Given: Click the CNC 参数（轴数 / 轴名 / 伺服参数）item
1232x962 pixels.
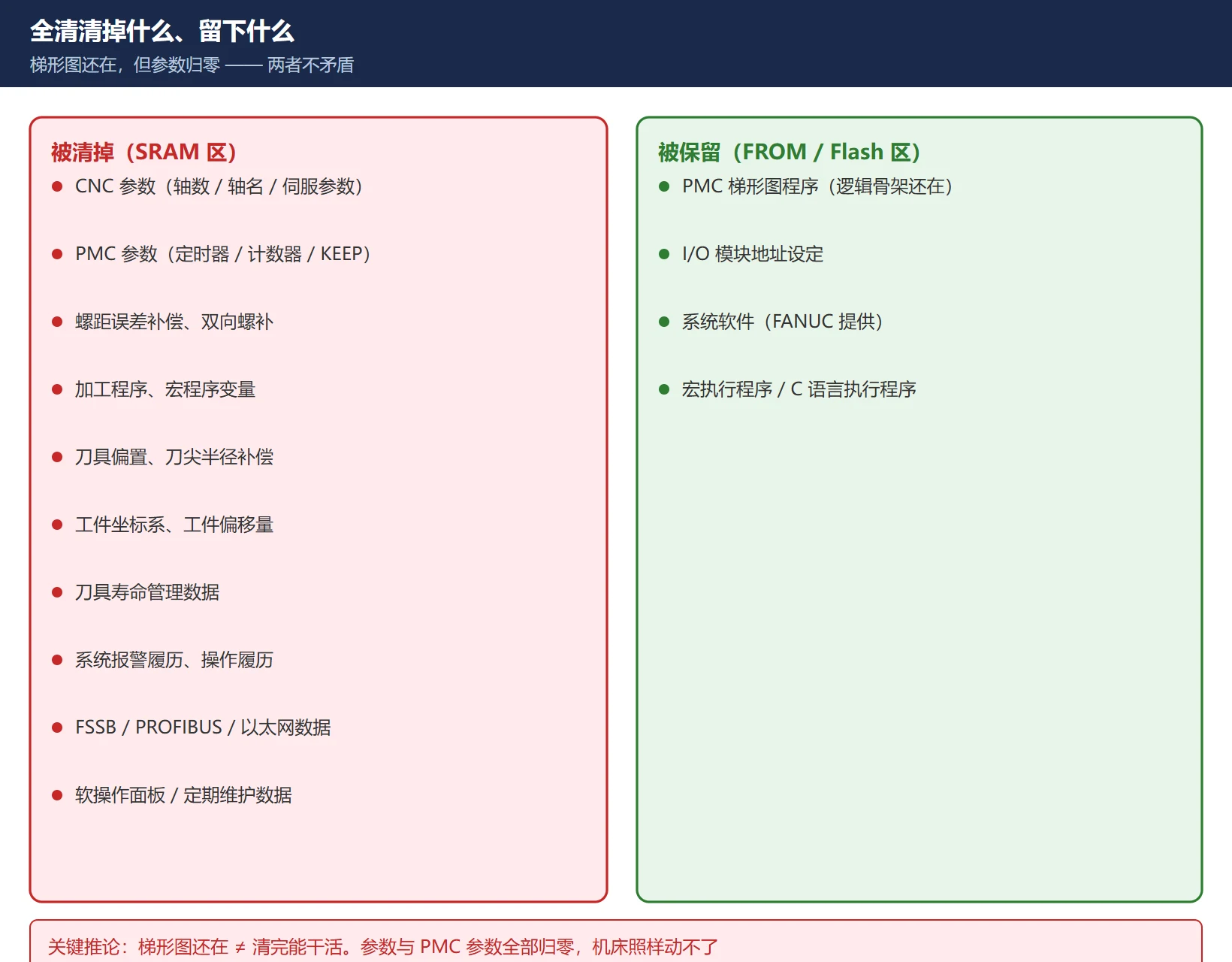Looking at the screenshot, I should 219,186.
